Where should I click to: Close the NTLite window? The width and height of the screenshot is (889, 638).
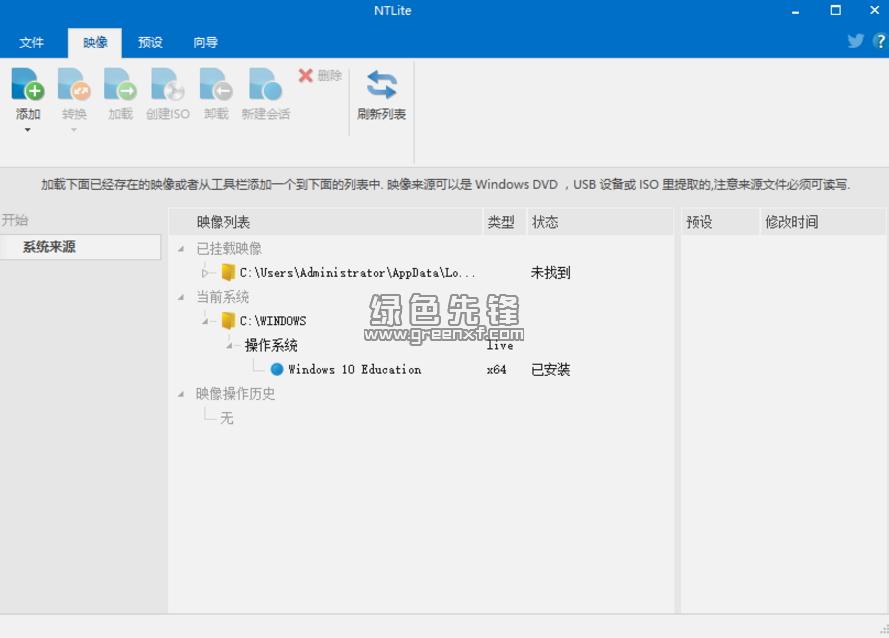coord(875,11)
